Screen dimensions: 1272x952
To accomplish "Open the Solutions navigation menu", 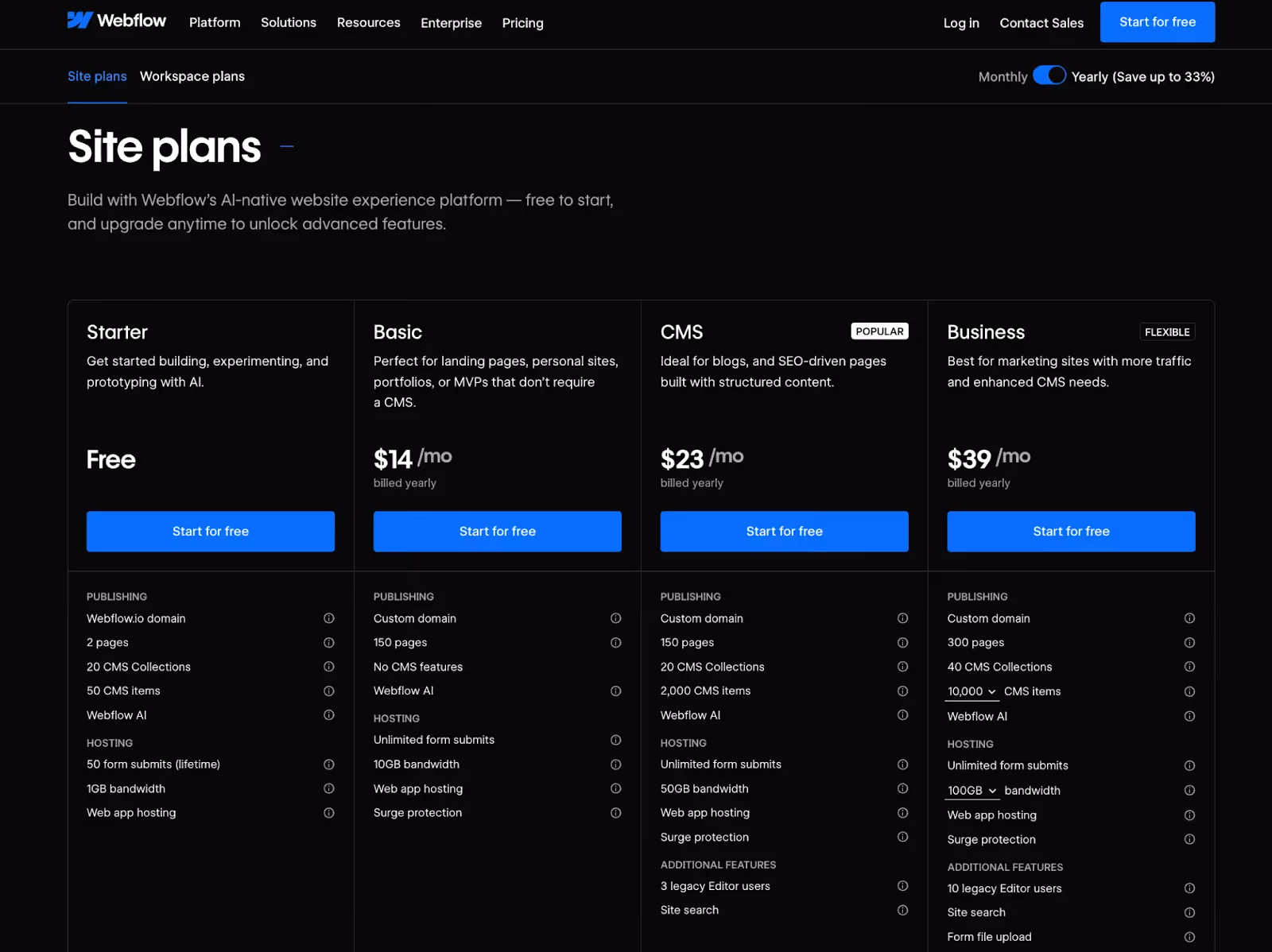I will click(x=289, y=22).
